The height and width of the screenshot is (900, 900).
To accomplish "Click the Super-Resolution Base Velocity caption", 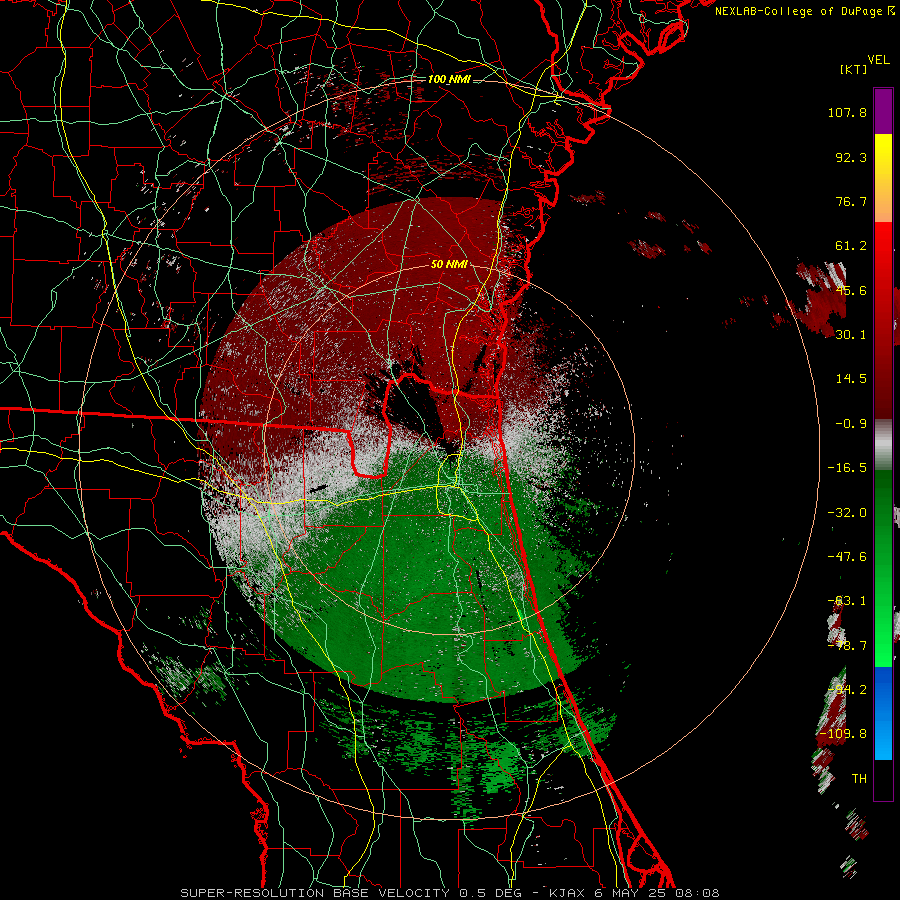I will (x=449, y=893).
